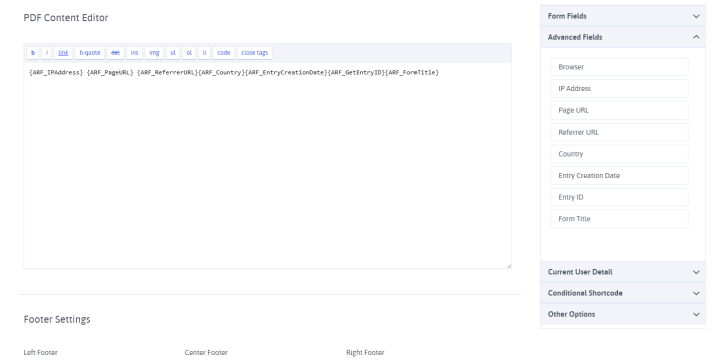Click the {ARF_Country} shortcode text

tap(222, 72)
